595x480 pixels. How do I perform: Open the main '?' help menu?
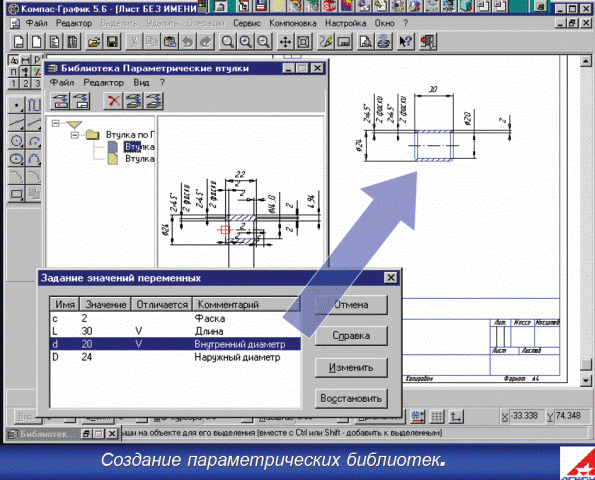(406, 23)
